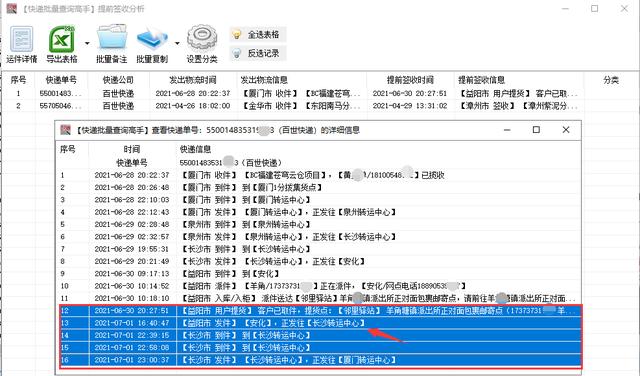Select detail row 8 正发往安化
Image resolution: width=640 pixels, height=376 pixels.
click(318, 261)
